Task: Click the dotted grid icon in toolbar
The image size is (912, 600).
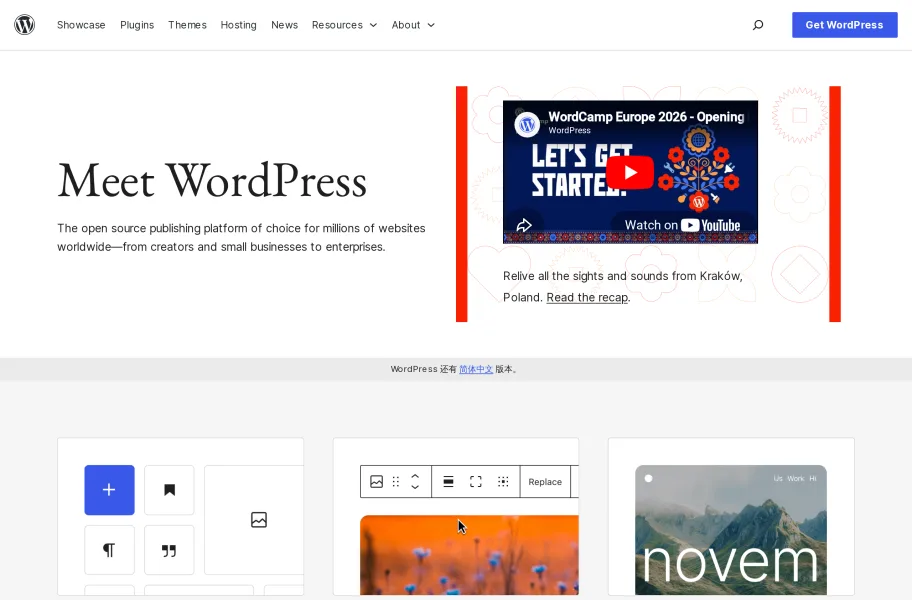Action: (x=503, y=481)
